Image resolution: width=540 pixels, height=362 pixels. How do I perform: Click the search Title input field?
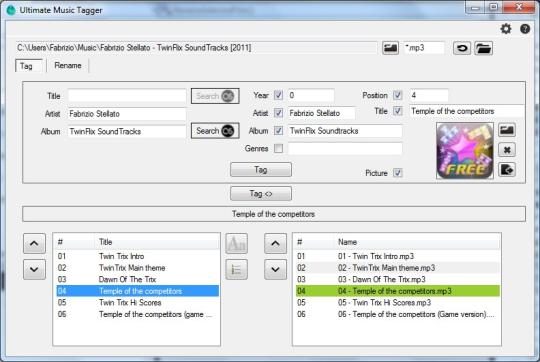click(x=127, y=96)
